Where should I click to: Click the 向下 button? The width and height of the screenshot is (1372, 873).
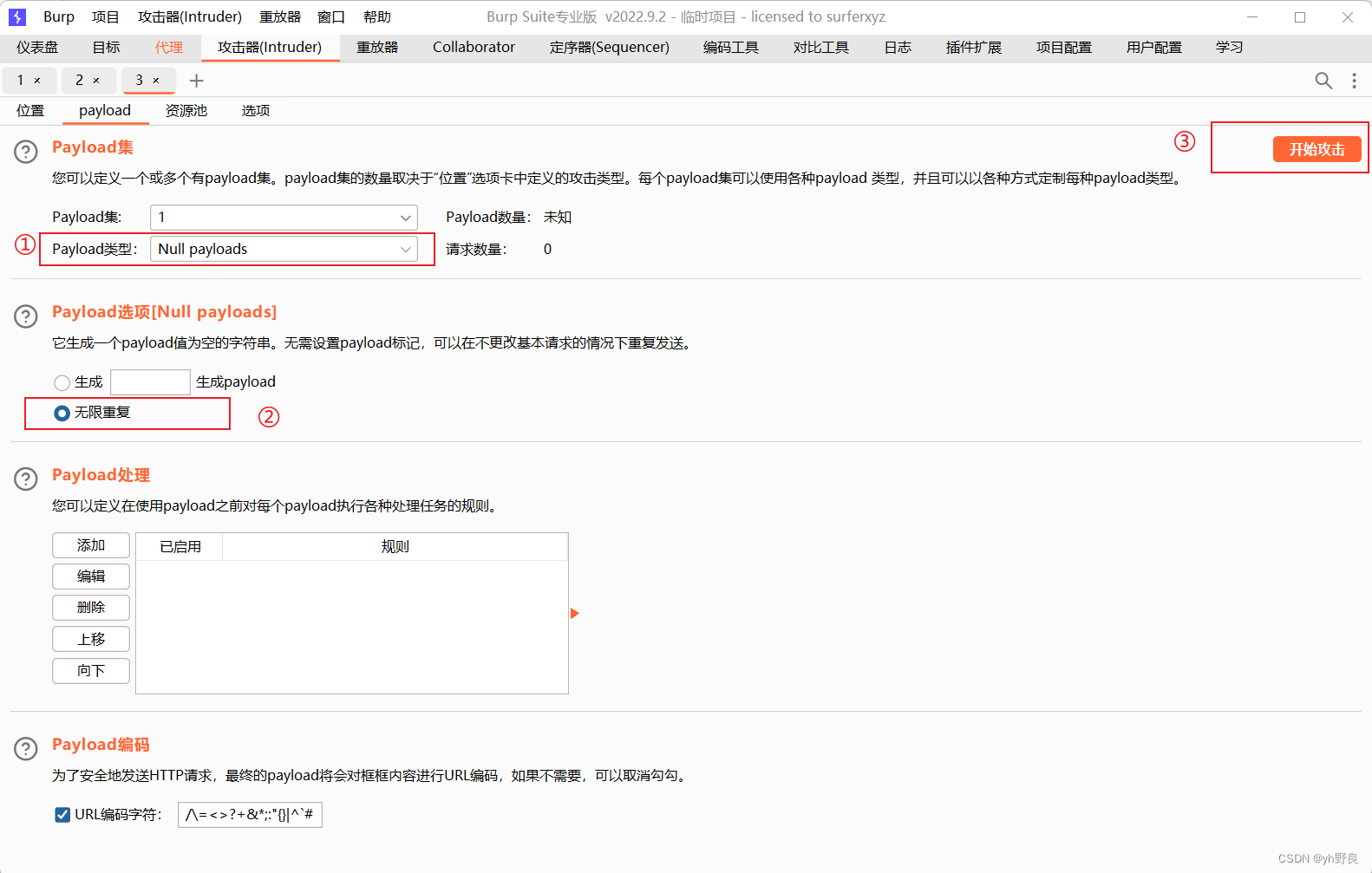click(x=91, y=671)
